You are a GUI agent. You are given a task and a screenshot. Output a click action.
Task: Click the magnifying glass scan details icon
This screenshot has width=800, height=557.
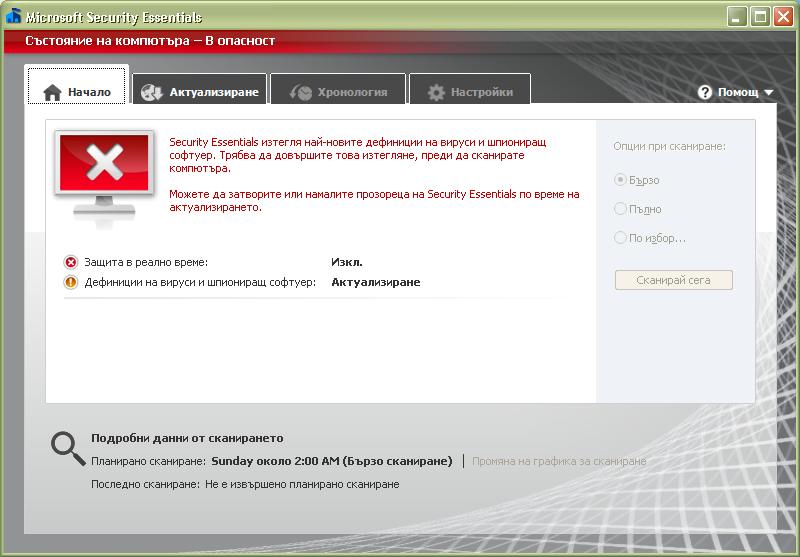coord(68,448)
